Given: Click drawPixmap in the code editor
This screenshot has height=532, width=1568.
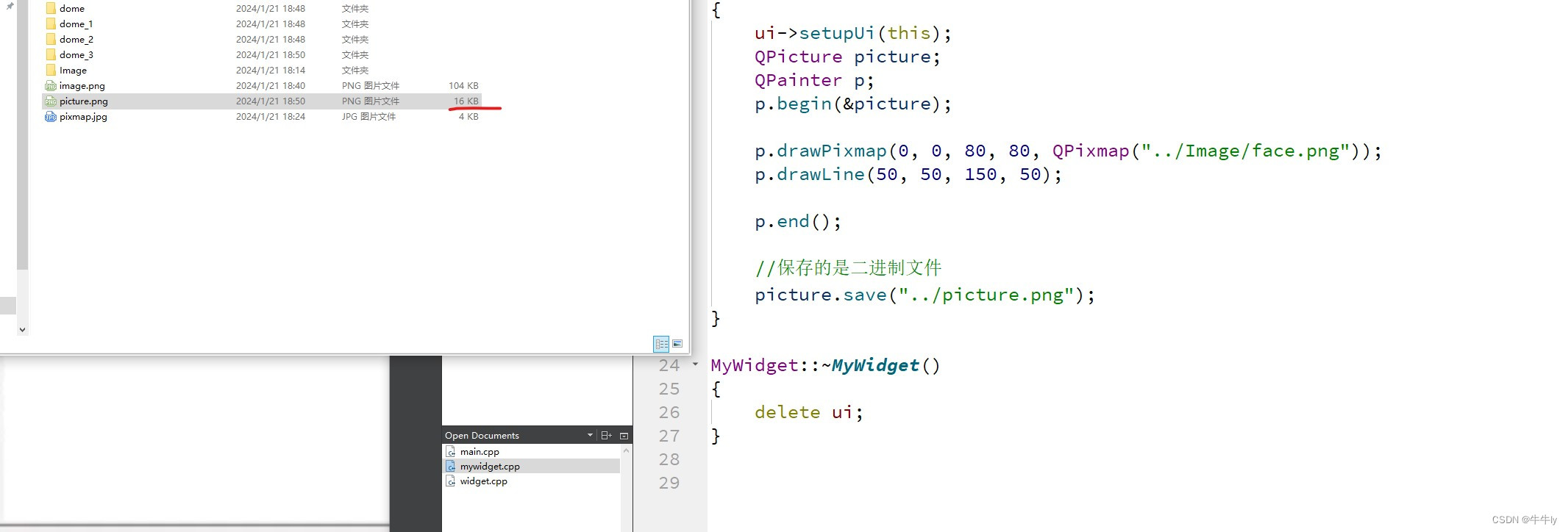Looking at the screenshot, I should tap(832, 151).
